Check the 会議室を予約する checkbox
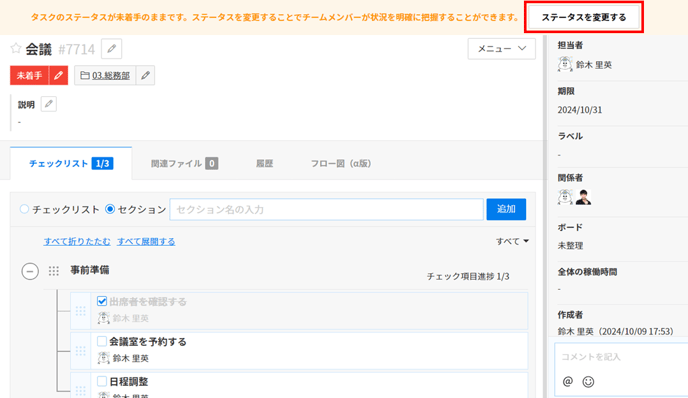The image size is (688, 398). 102,341
